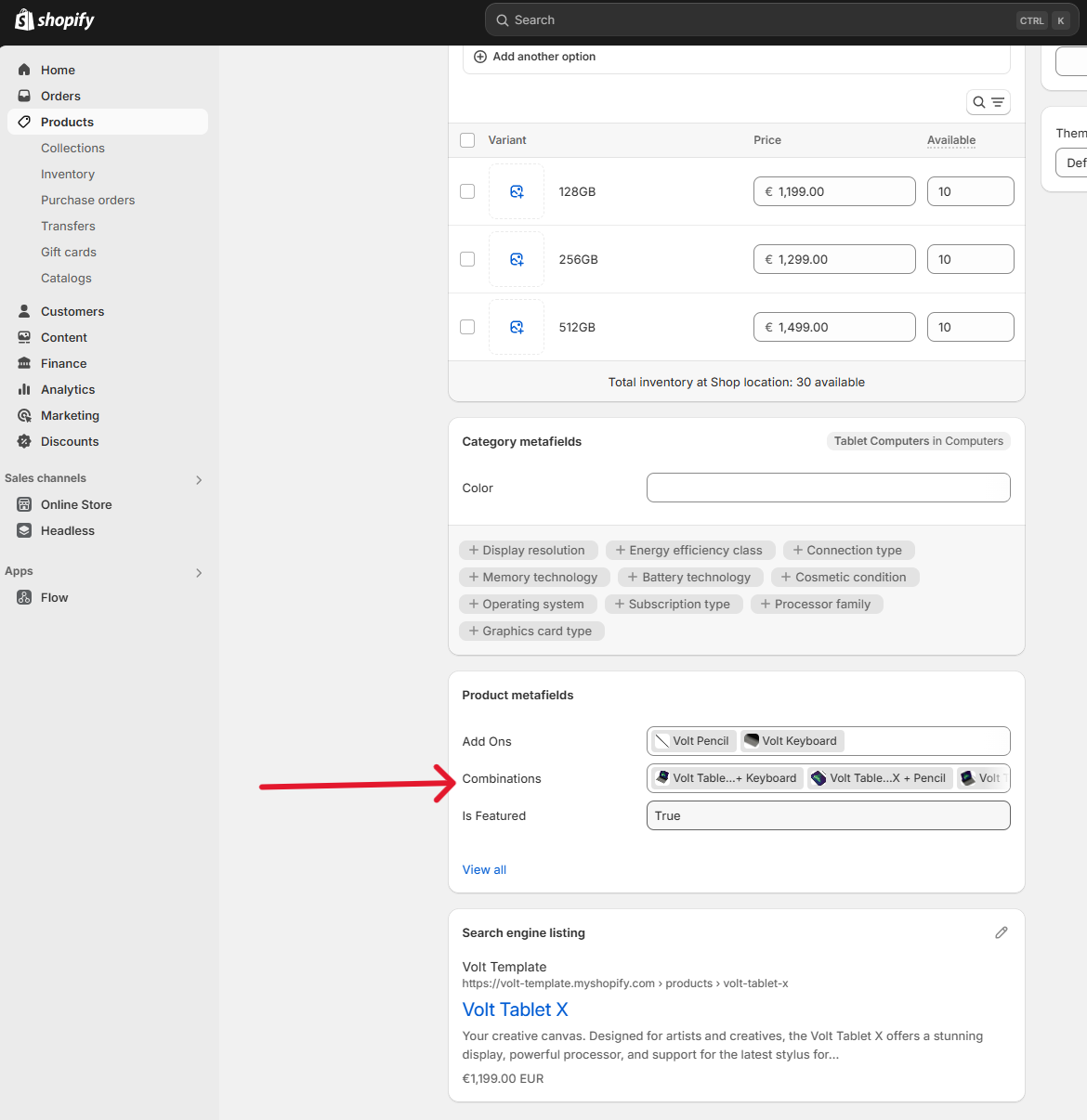Edit search engine listing pencil icon
The height and width of the screenshot is (1120, 1087).
point(1001,932)
